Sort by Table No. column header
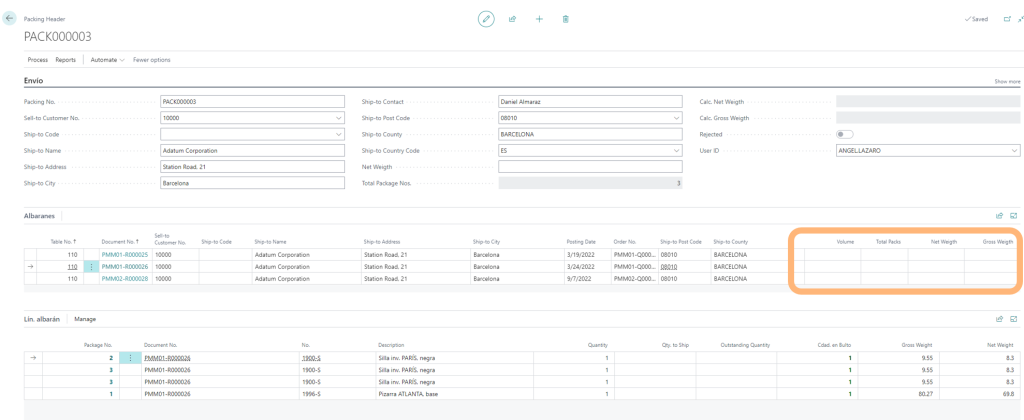 coord(63,242)
